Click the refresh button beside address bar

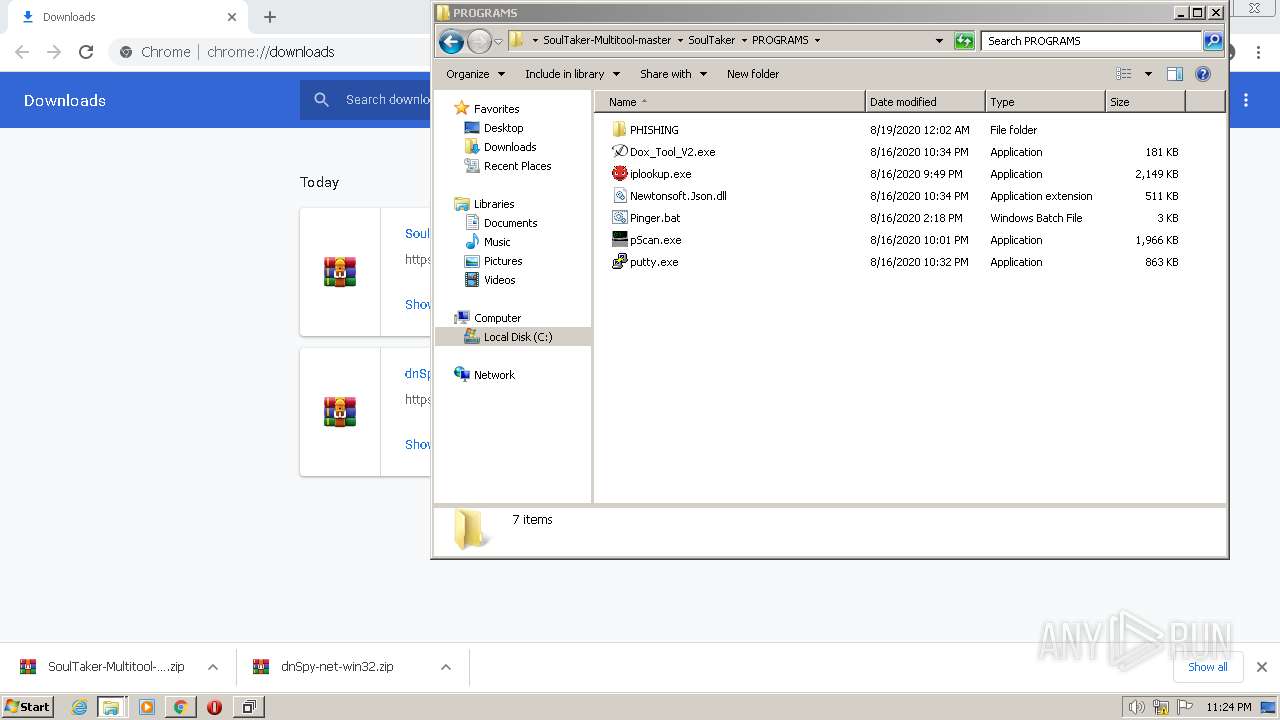pos(964,41)
